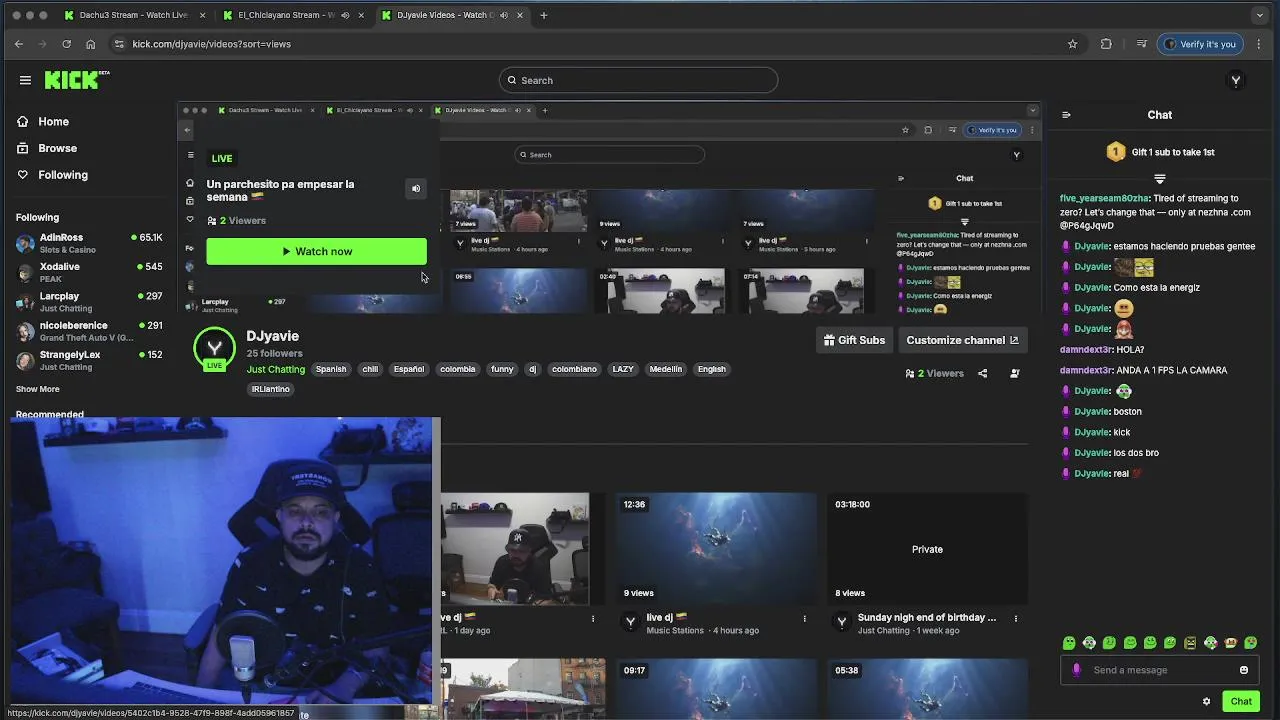The width and height of the screenshot is (1280, 720).
Task: Click the purple microphone badge in message box
Action: tap(1076, 670)
